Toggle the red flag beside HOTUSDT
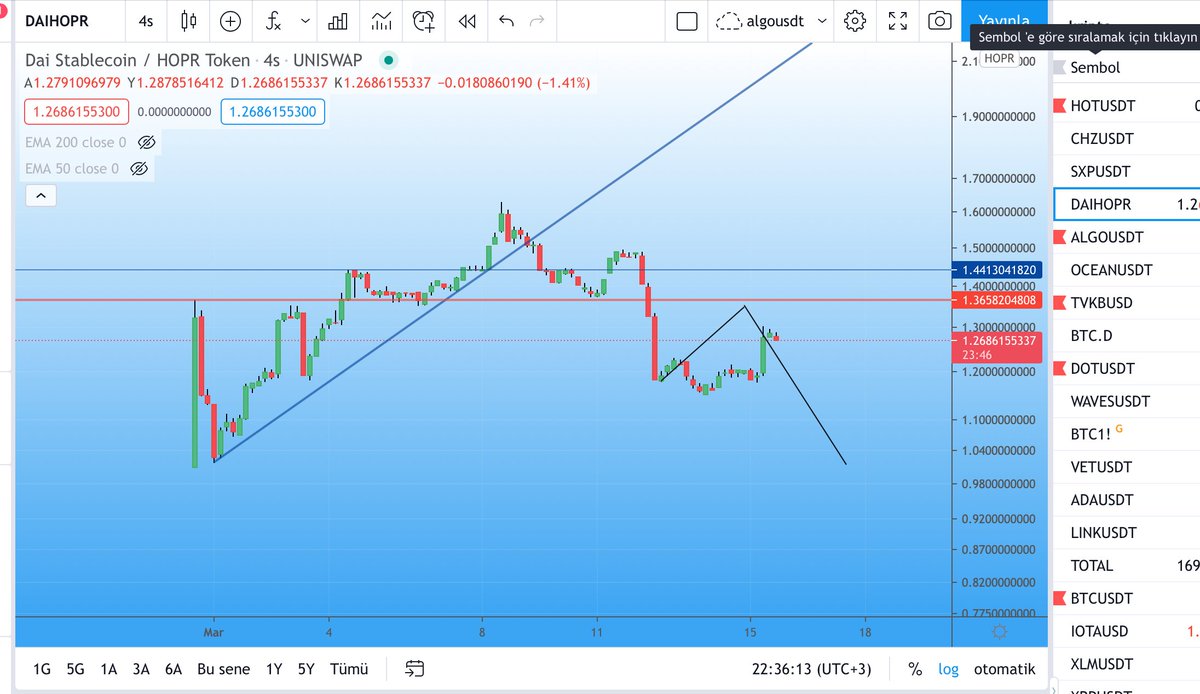This screenshot has width=1200, height=694. [1059, 106]
